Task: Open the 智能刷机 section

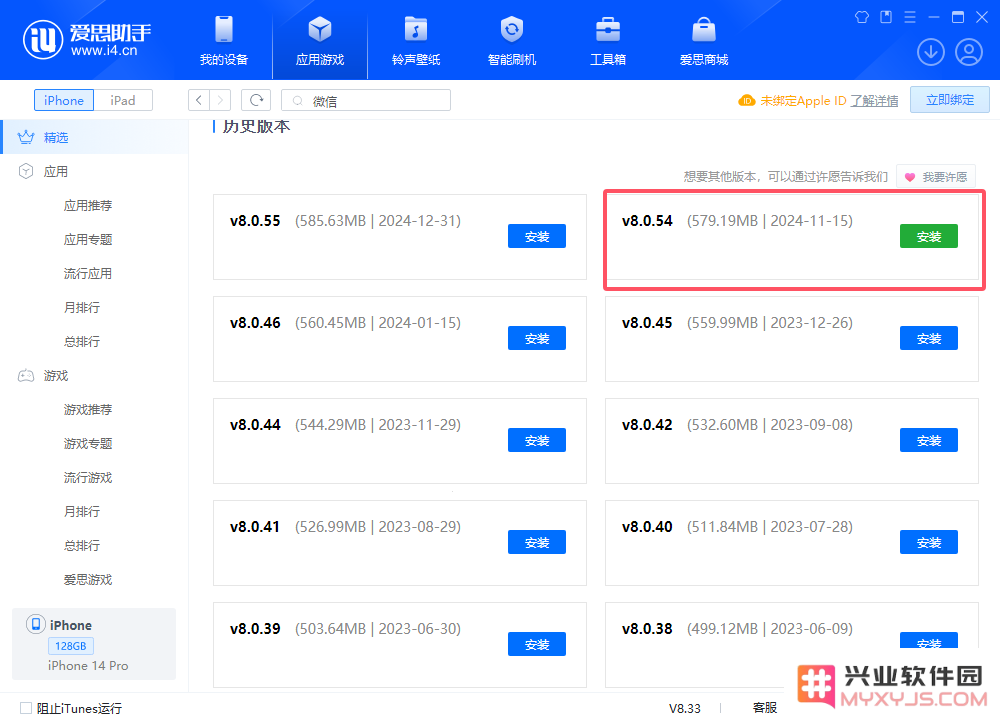Action: tap(511, 41)
